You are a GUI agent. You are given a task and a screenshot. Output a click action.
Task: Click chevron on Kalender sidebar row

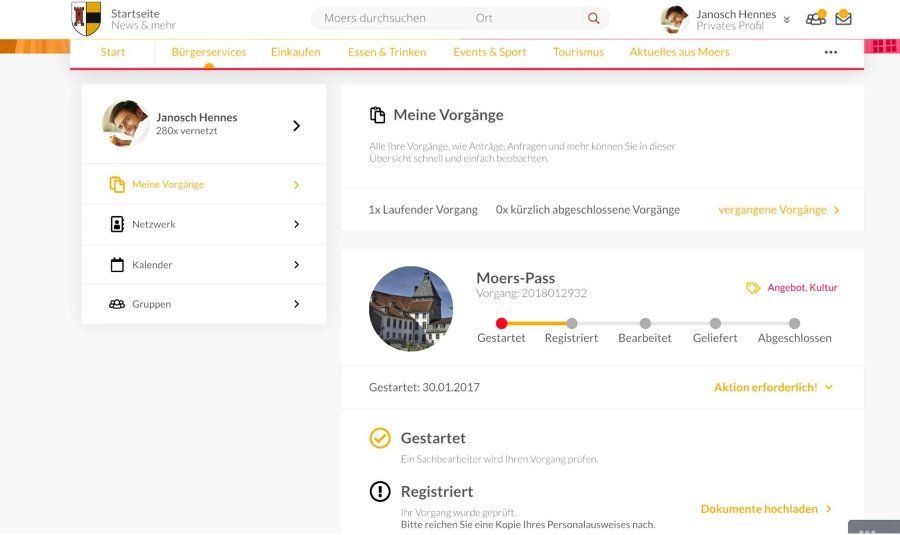[296, 265]
